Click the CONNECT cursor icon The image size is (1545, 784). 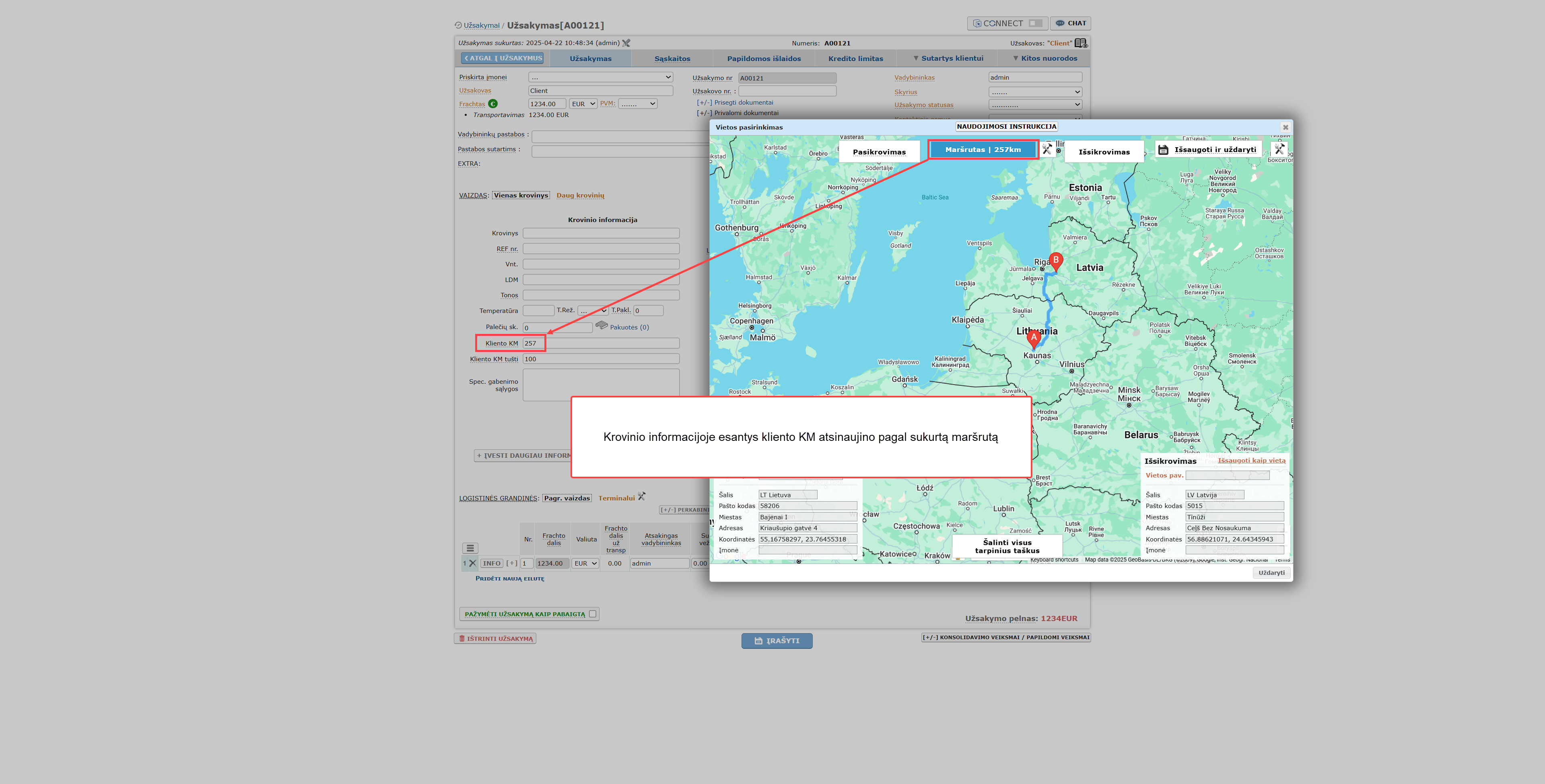click(x=977, y=23)
